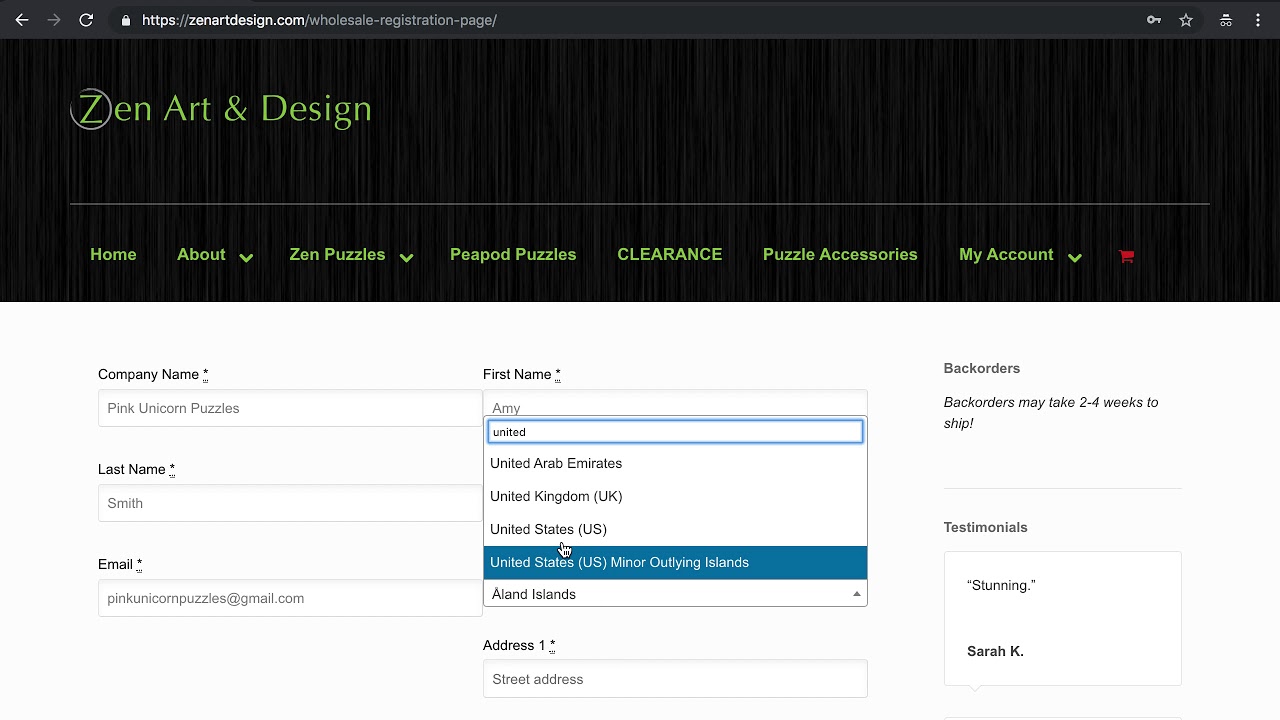
Task: Select United States (US) option
Action: click(675, 529)
